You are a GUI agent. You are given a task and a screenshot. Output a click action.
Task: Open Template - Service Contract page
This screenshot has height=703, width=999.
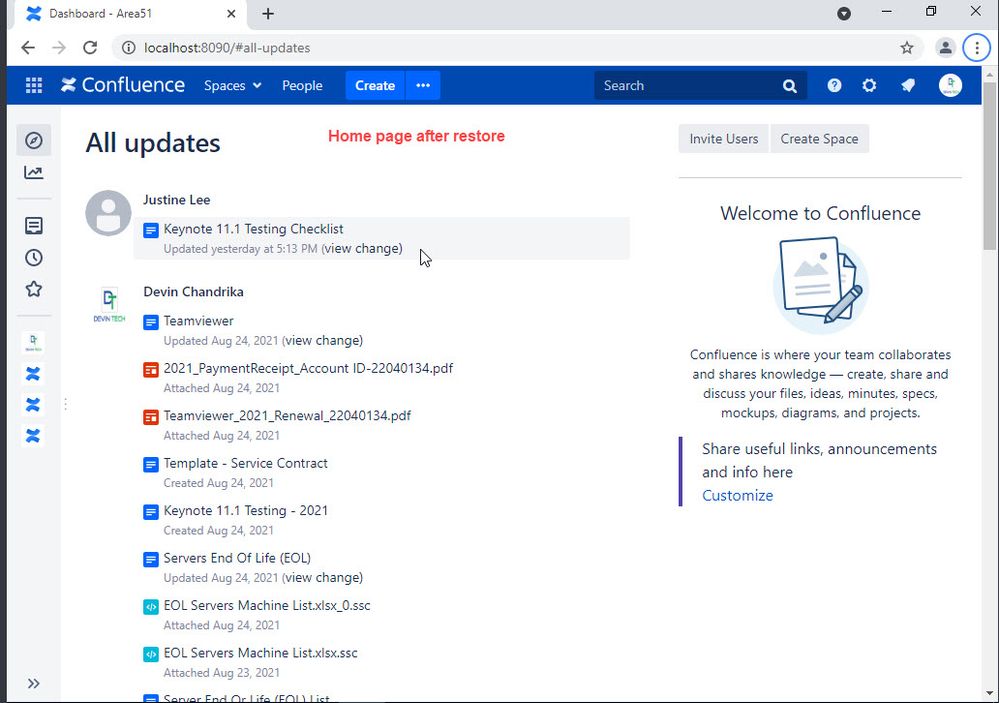click(245, 463)
